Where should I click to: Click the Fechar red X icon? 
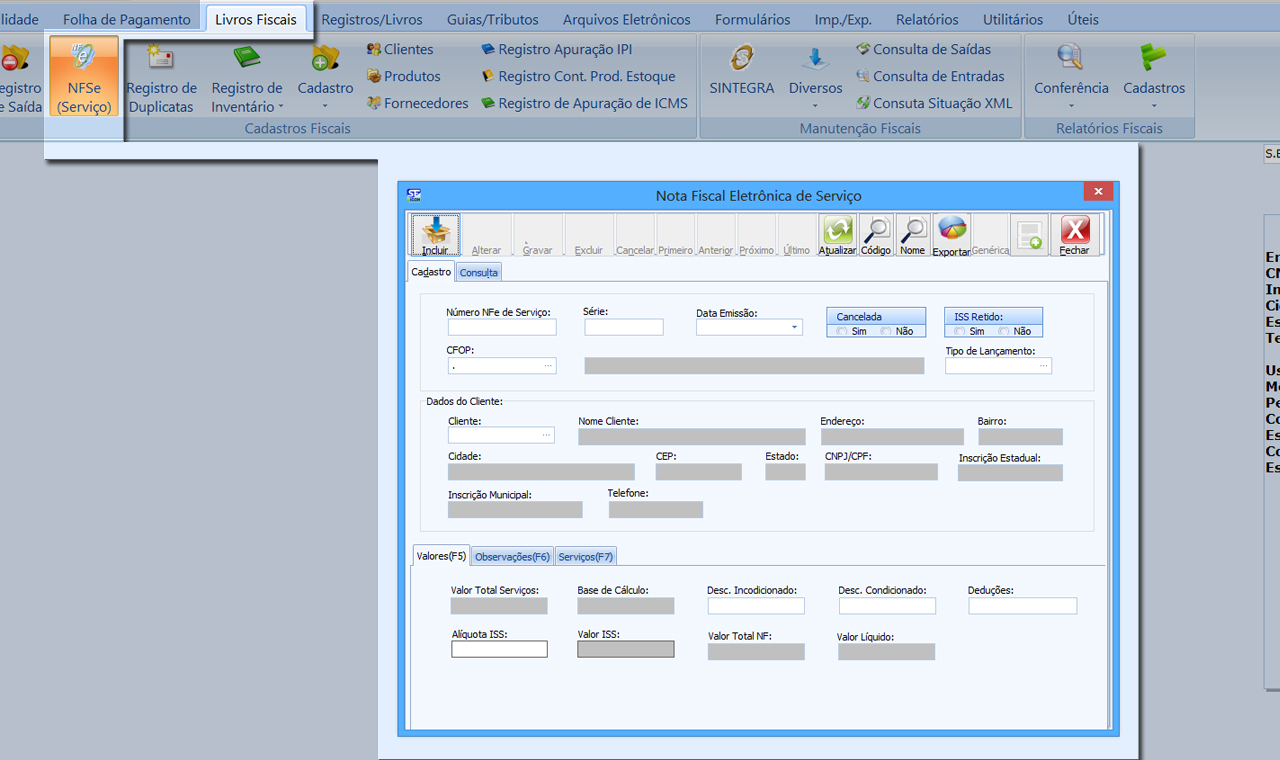click(x=1074, y=234)
